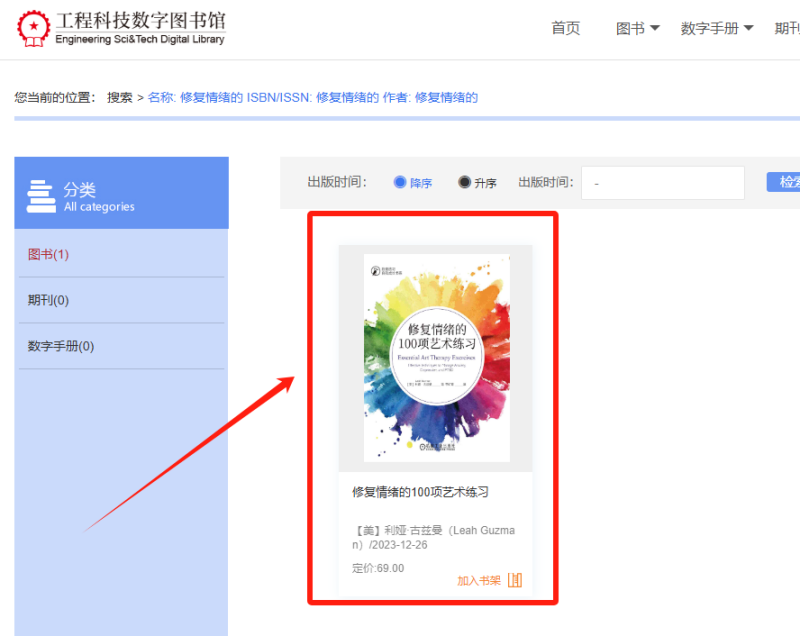Click the blue 检索 search button

click(783, 182)
